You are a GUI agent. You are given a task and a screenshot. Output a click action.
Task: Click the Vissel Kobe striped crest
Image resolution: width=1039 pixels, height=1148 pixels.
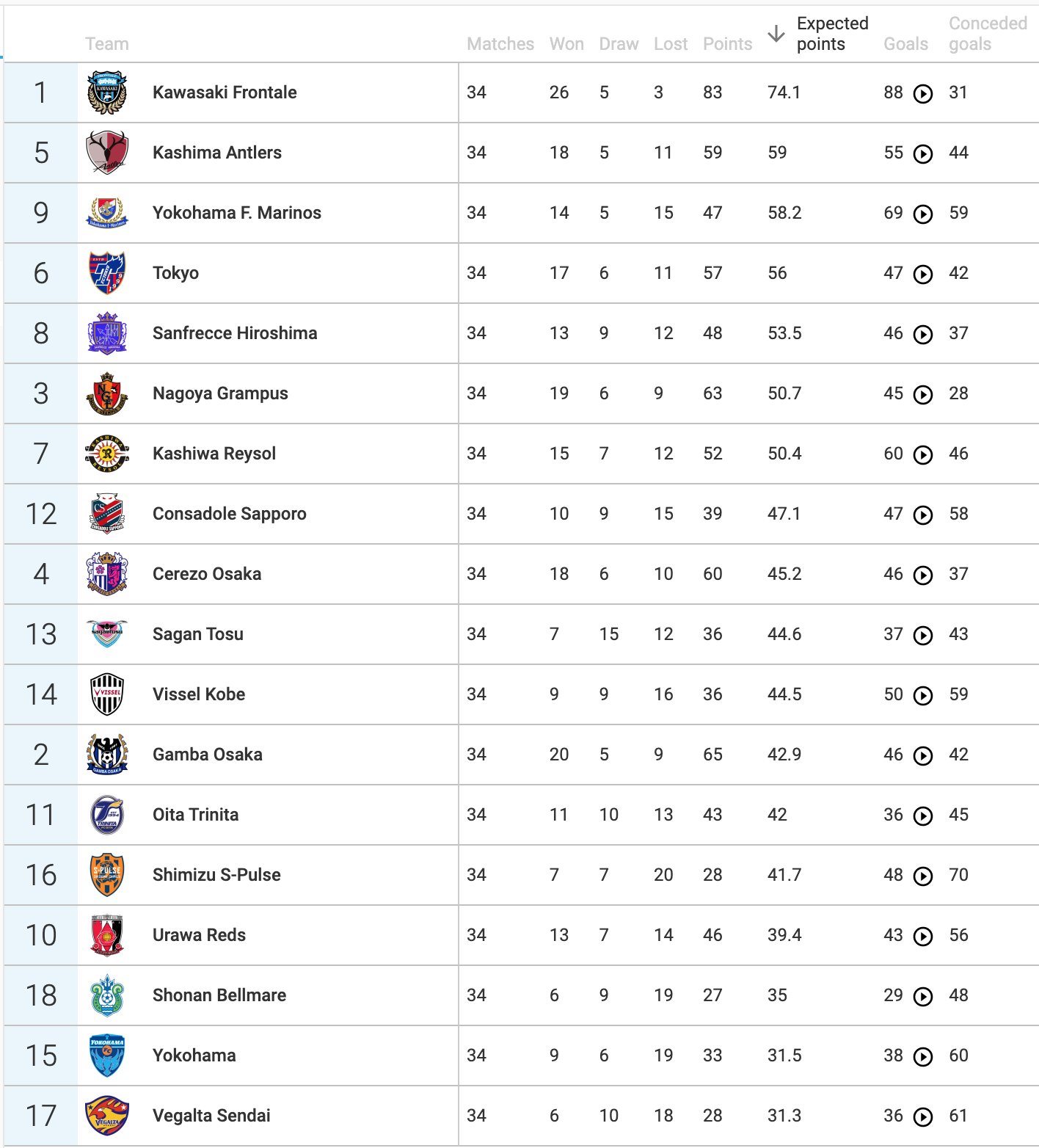[x=107, y=694]
